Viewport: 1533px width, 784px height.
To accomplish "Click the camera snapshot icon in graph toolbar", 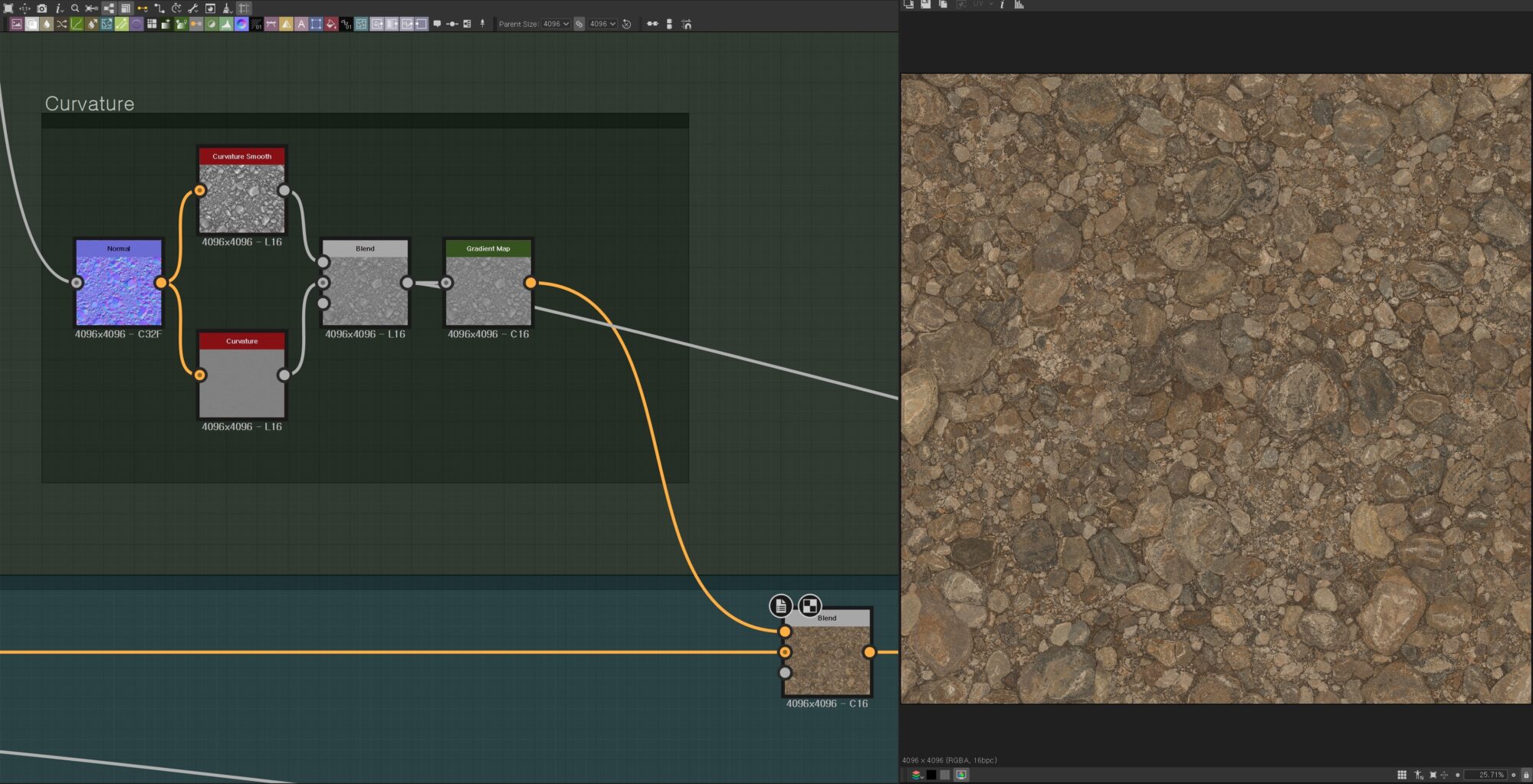I will (41, 8).
